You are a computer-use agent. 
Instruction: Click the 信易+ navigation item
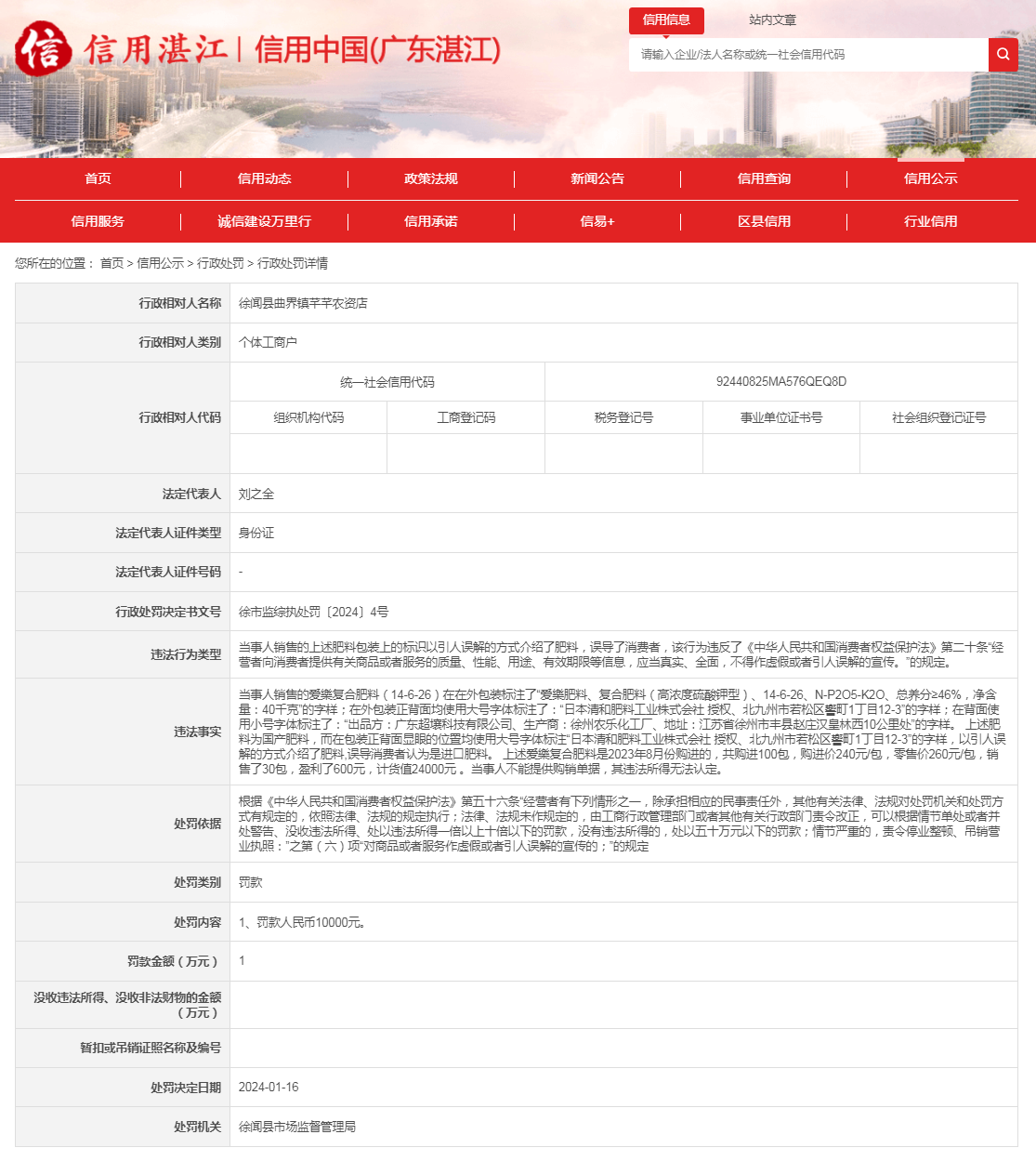(597, 221)
